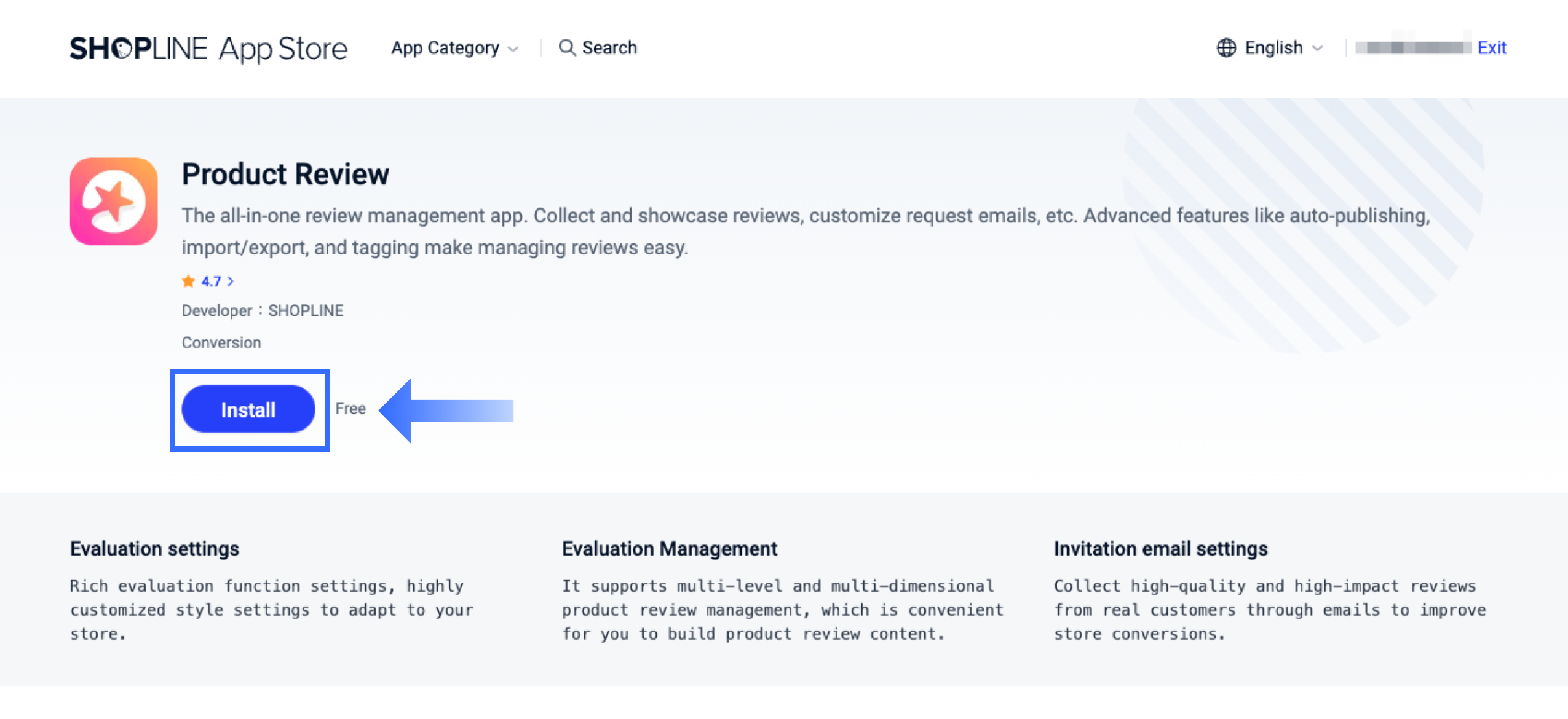Open the App Category dropdown
The height and width of the screenshot is (719, 1568).
[445, 48]
